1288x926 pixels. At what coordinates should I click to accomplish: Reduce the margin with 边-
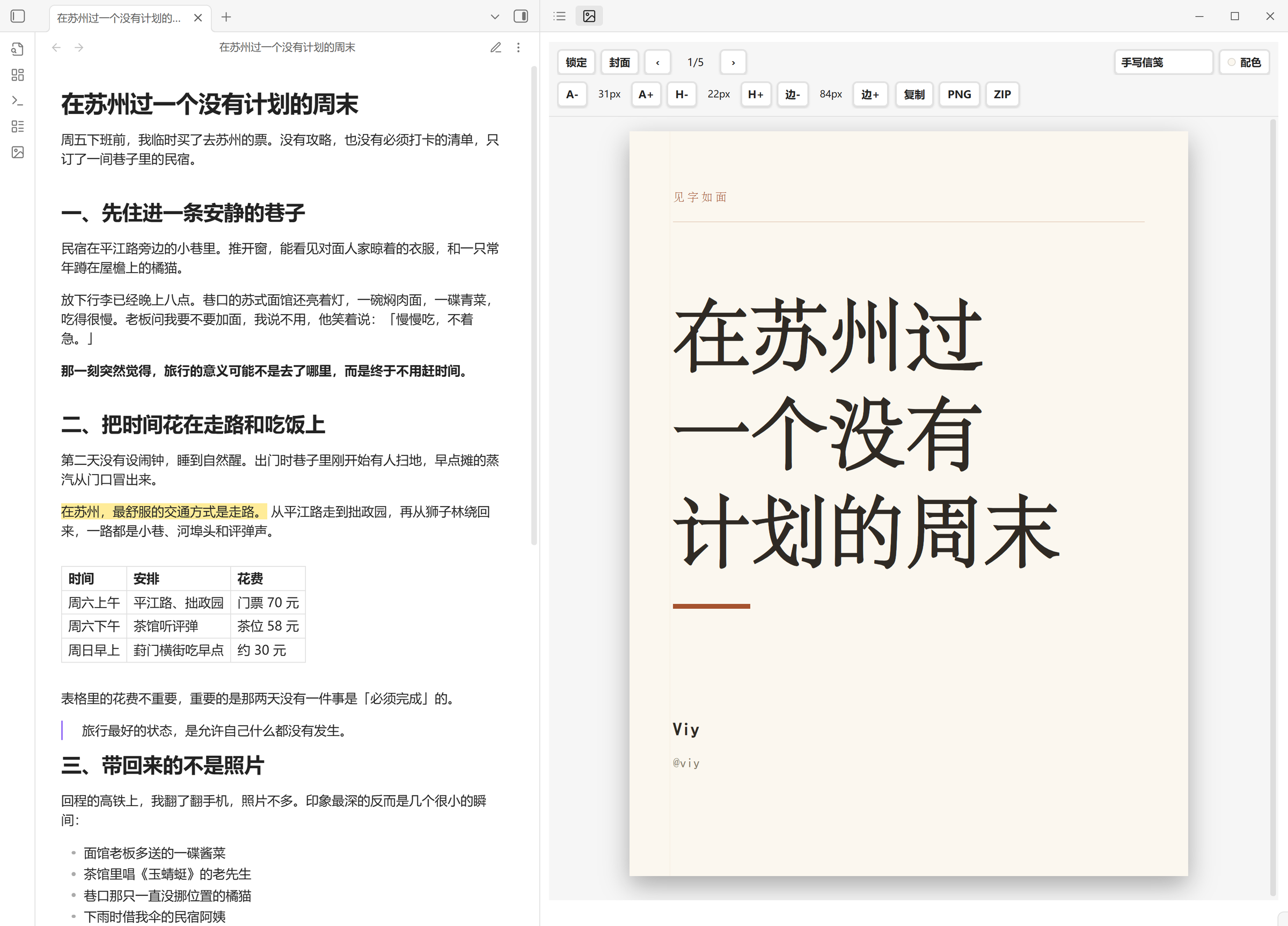pos(792,94)
